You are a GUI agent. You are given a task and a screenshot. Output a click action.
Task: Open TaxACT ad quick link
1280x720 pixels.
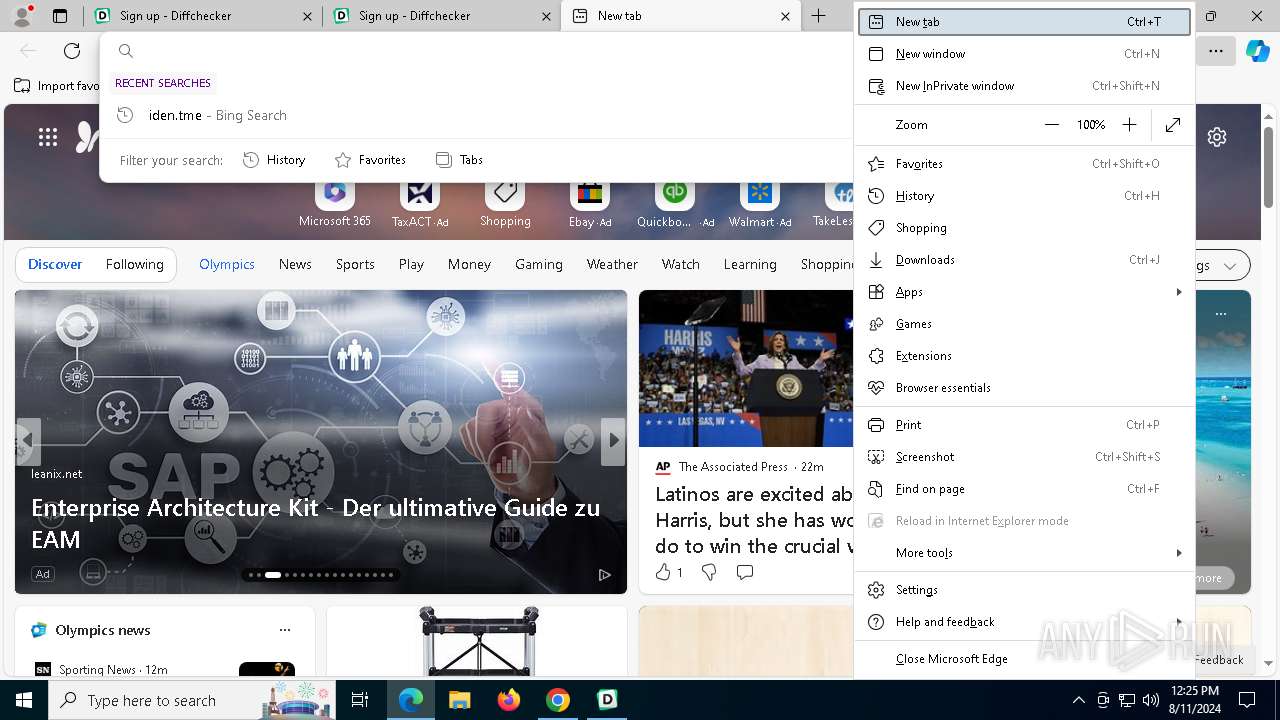click(x=420, y=204)
